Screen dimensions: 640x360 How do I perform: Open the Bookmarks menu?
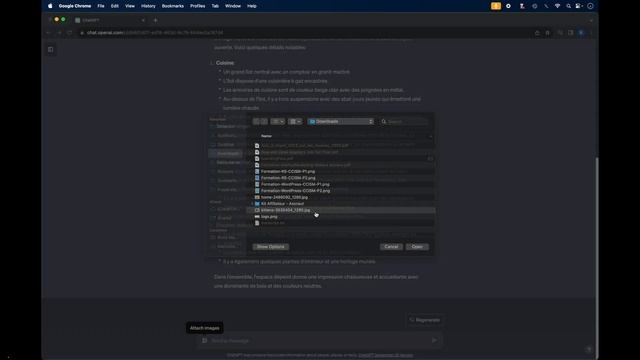(x=173, y=6)
